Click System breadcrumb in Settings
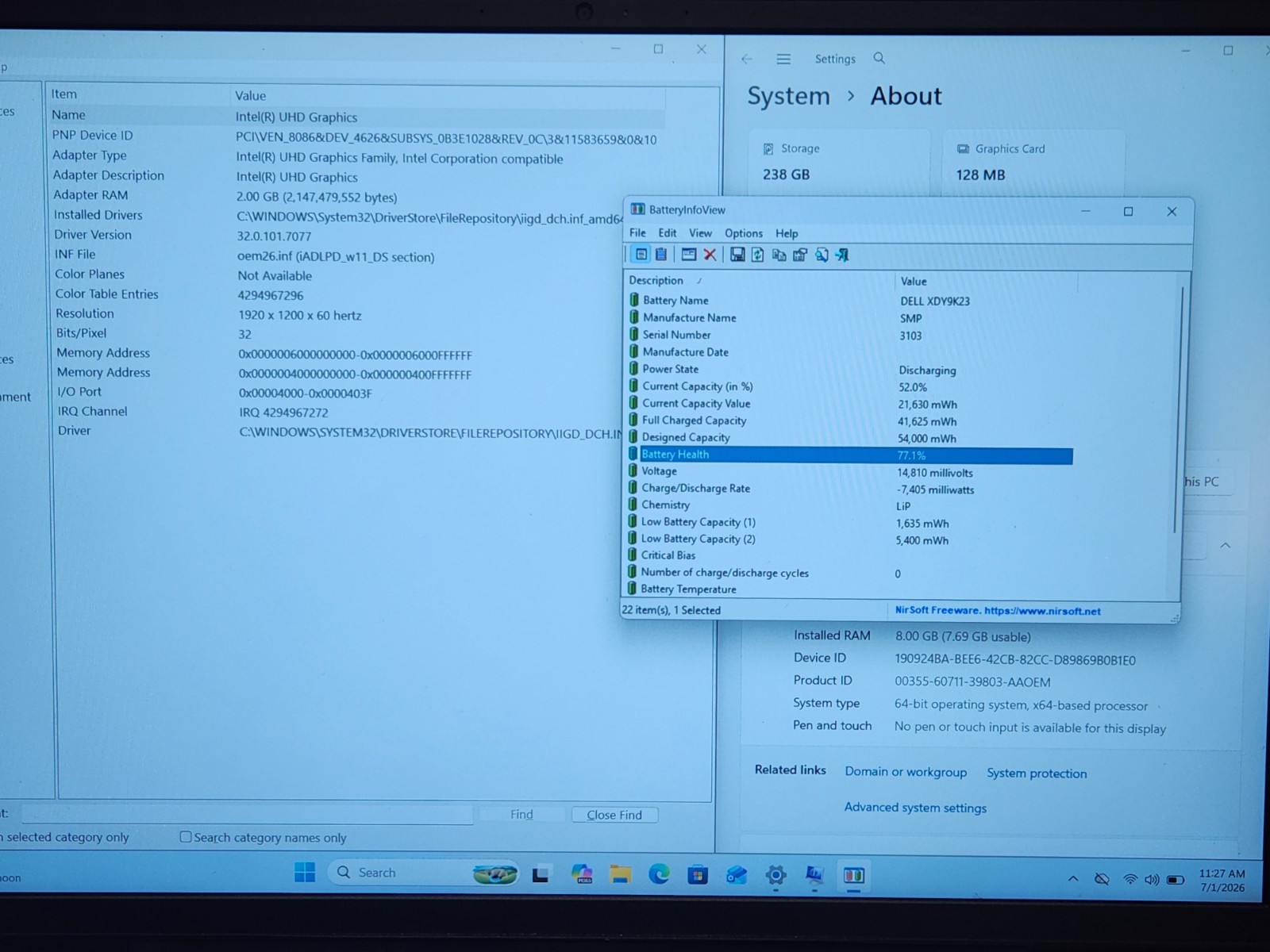The image size is (1270, 952). pos(788,96)
